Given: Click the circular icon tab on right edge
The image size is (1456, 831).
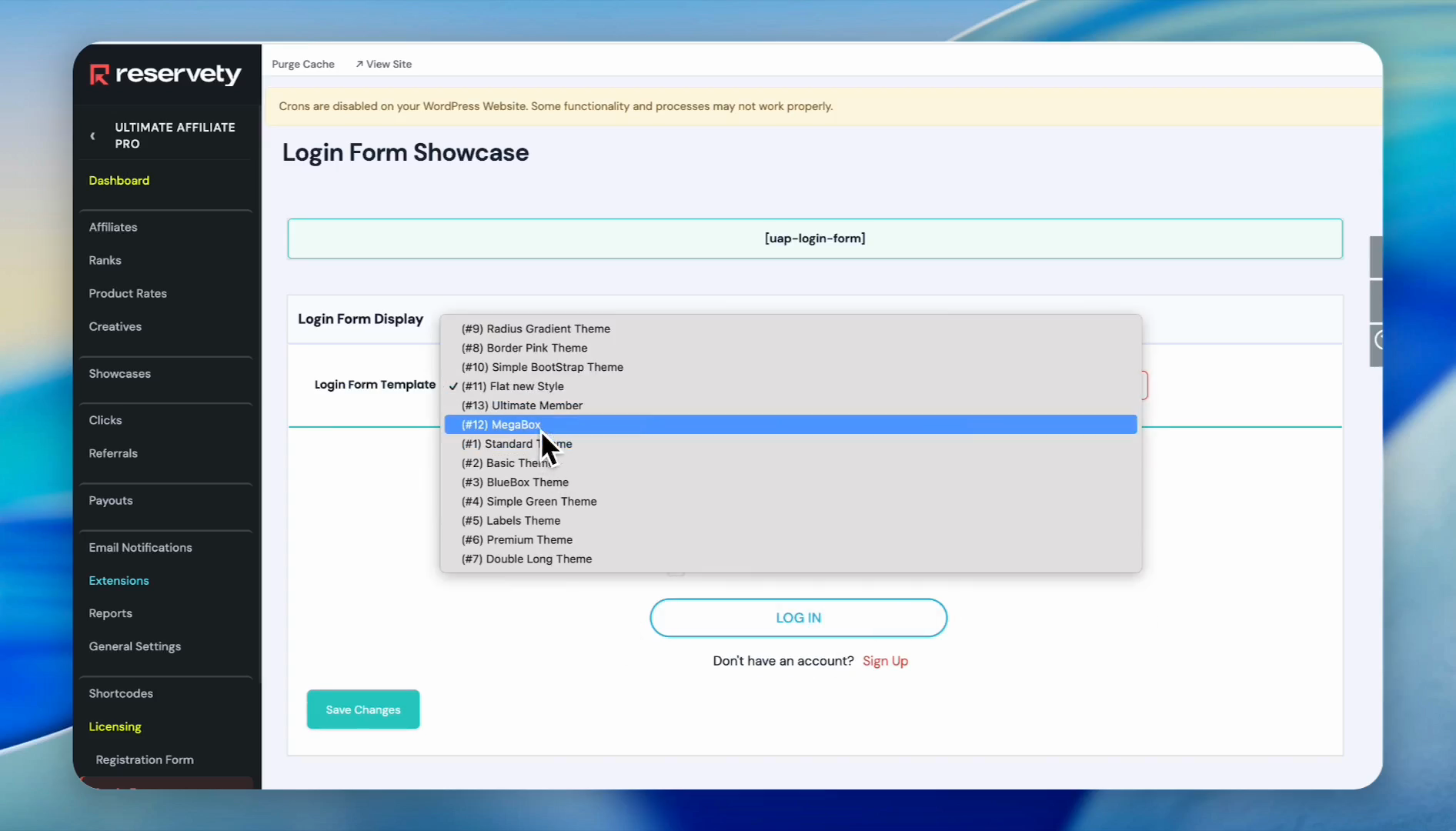Looking at the screenshot, I should 1378,340.
